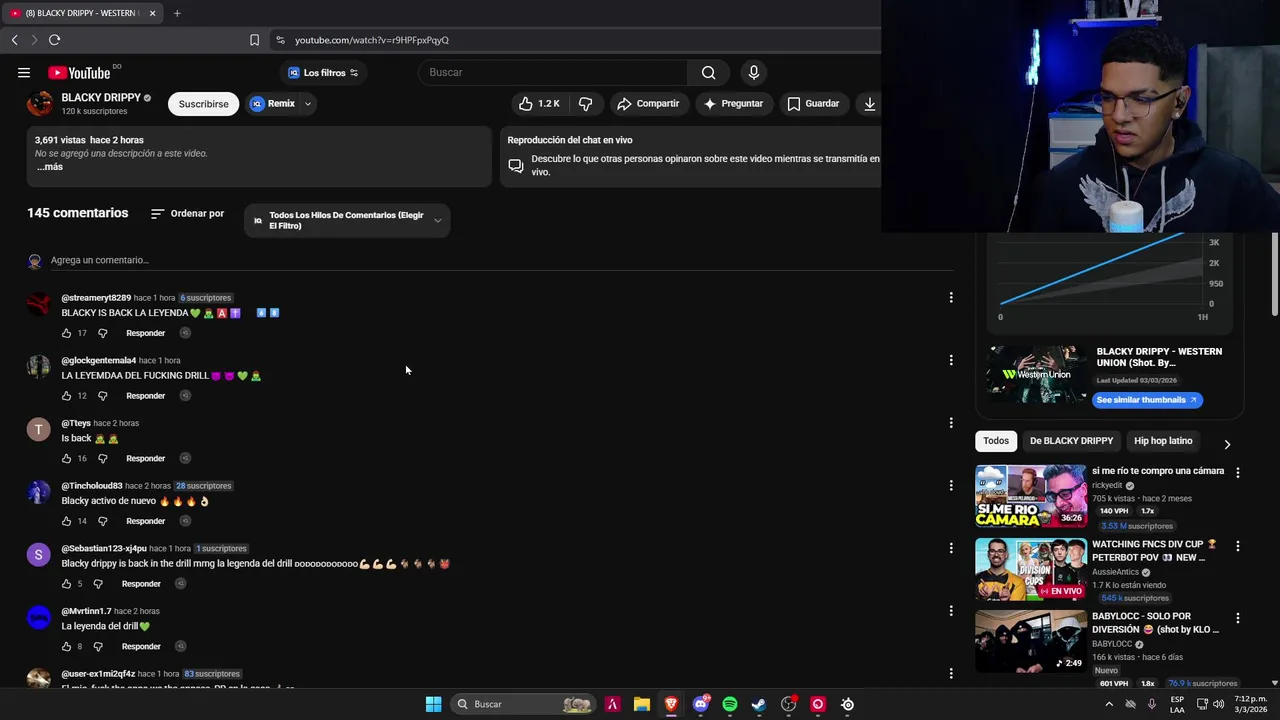The image size is (1280, 720).
Task: Open the 'Los filtros' settings
Action: pos(322,72)
